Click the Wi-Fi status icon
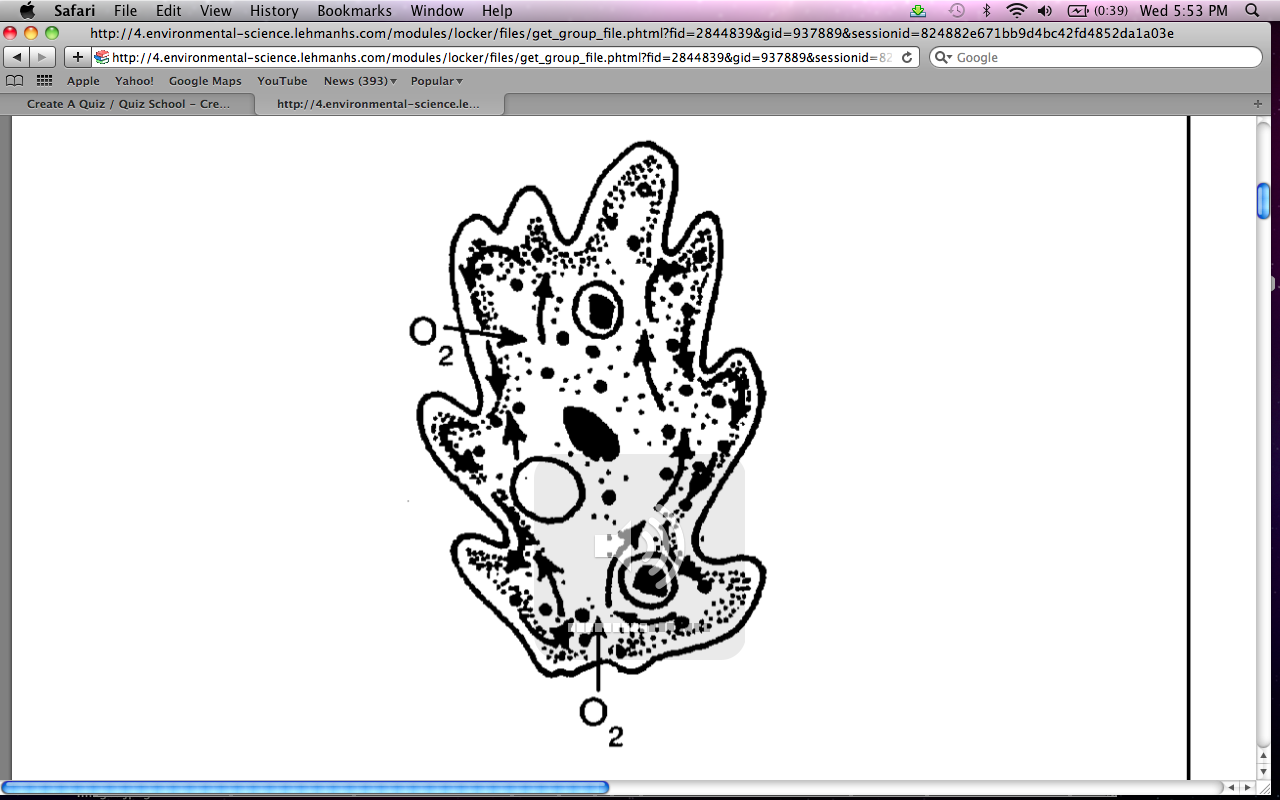Viewport: 1280px width, 800px height. 1016,11
